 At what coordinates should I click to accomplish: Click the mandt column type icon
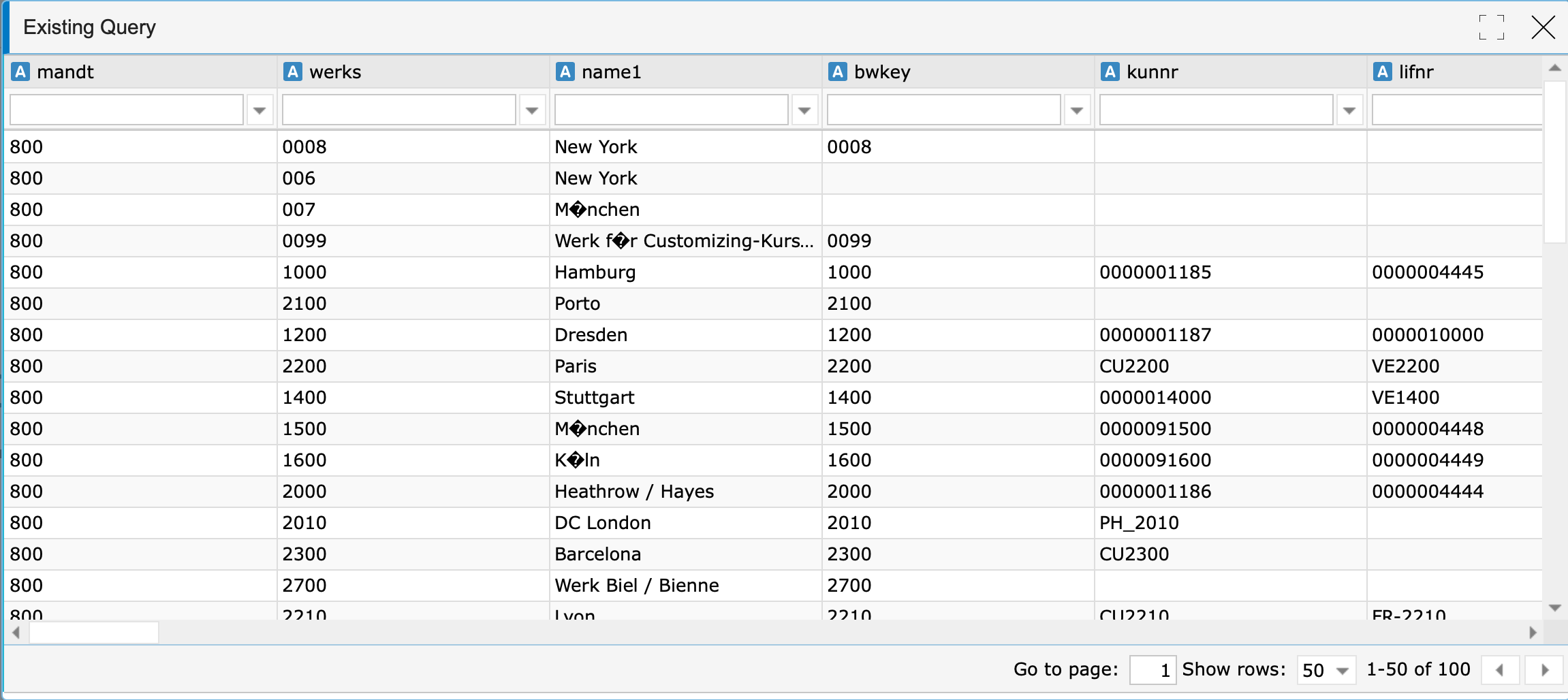pos(21,71)
